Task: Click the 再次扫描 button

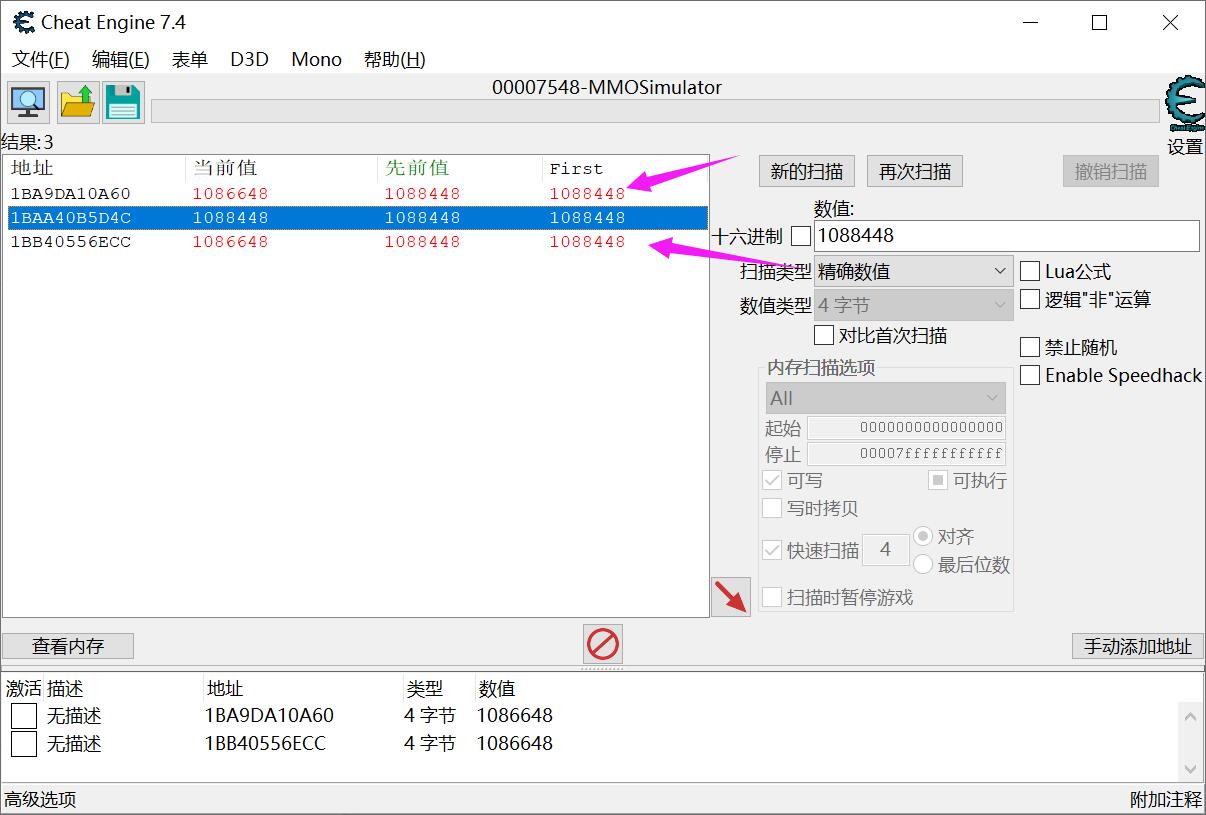Action: [x=914, y=171]
